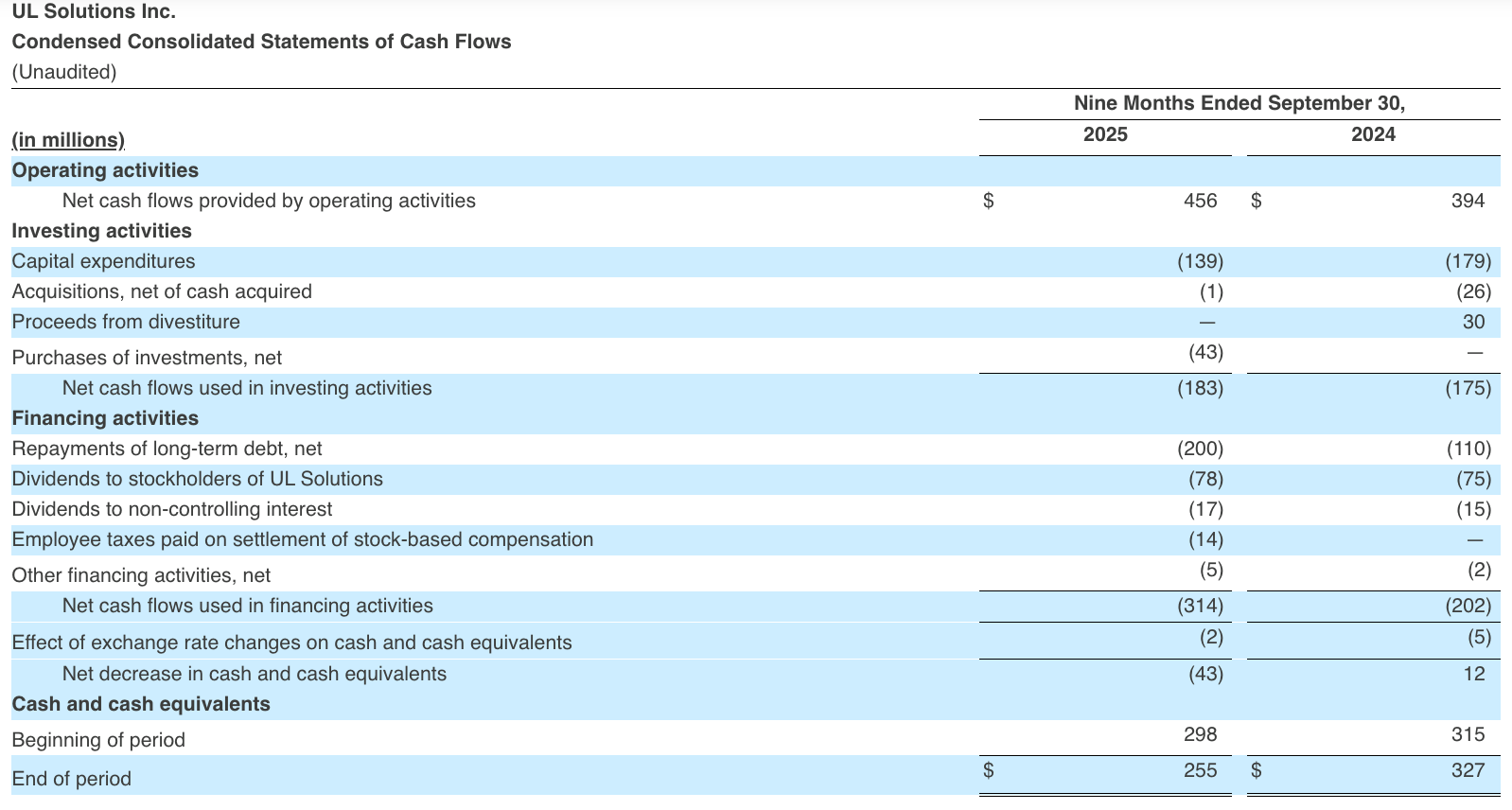Click the (183) investing total value
The width and height of the screenshot is (1512, 810).
pos(1201,388)
